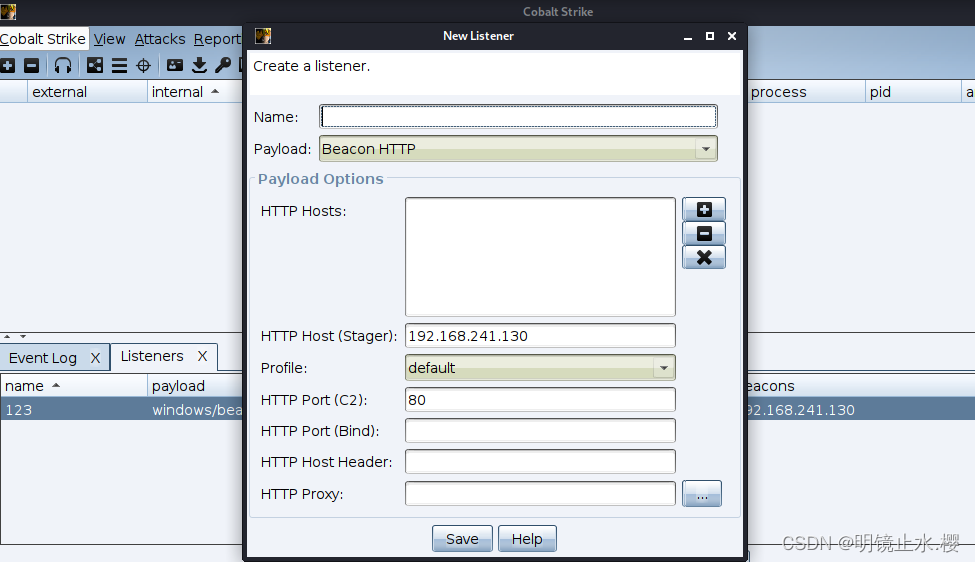975x562 pixels.
Task: Click the HTTP Port (Bind) field
Action: pos(540,430)
